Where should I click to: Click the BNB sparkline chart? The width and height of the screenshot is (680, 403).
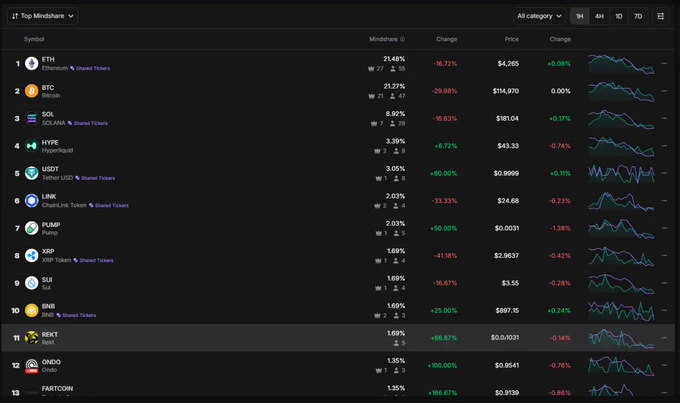[x=621, y=311]
